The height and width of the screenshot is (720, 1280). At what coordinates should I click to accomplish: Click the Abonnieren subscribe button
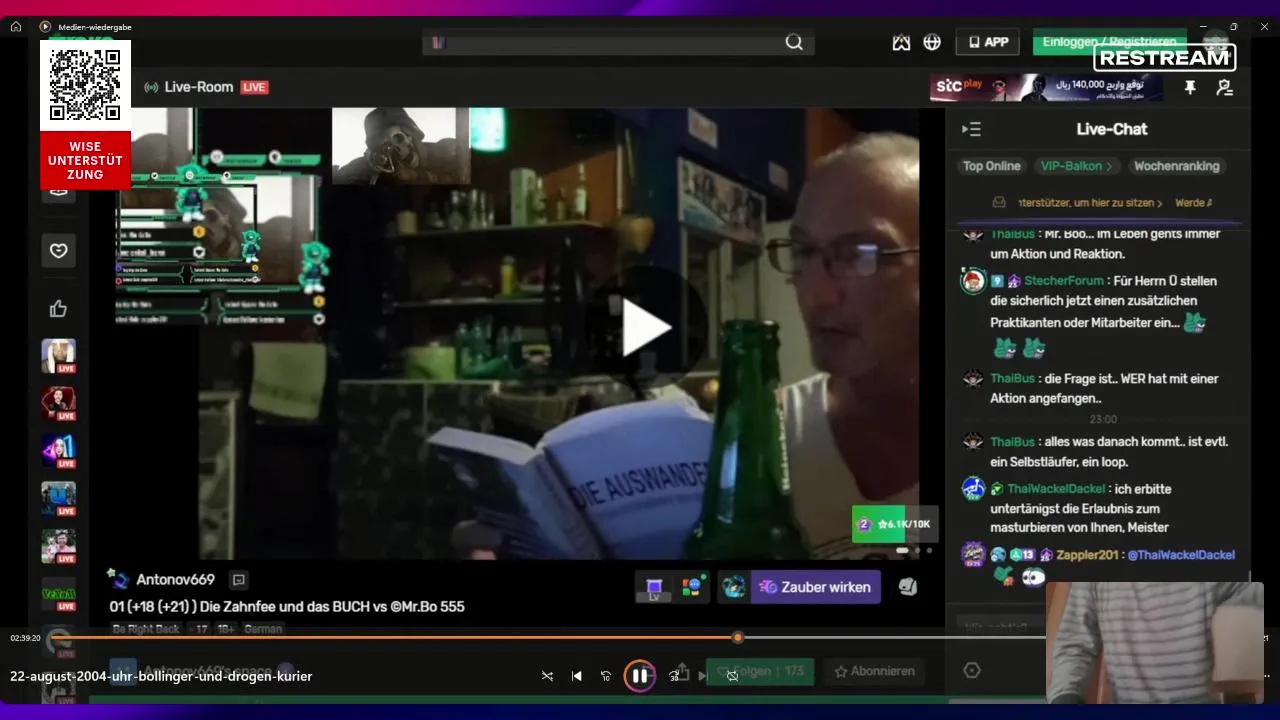874,671
